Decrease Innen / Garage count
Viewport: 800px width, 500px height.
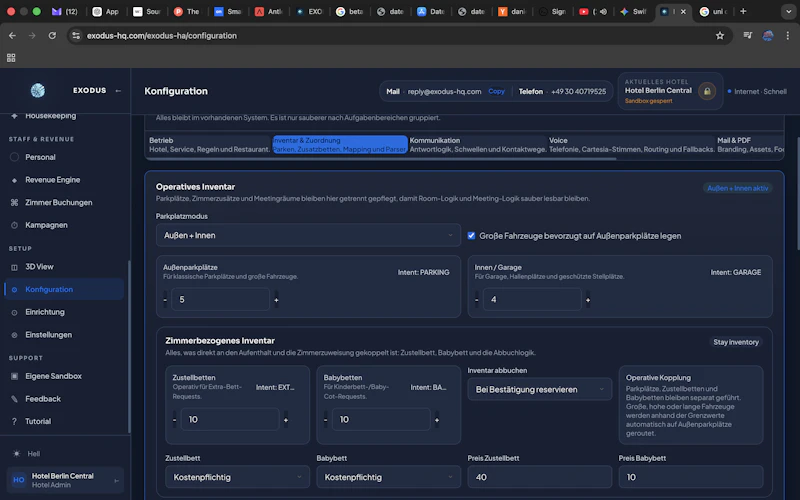477,299
